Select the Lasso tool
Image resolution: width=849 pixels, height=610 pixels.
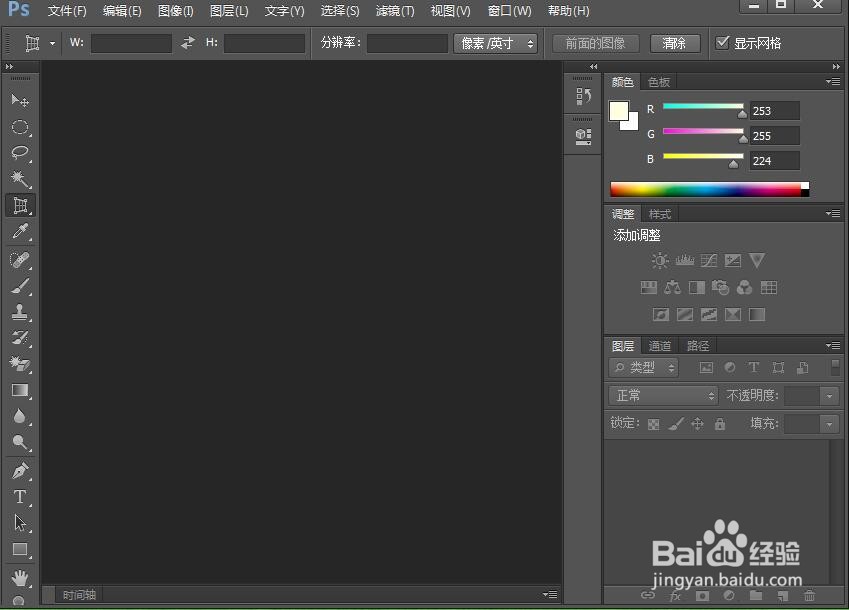[x=20, y=153]
